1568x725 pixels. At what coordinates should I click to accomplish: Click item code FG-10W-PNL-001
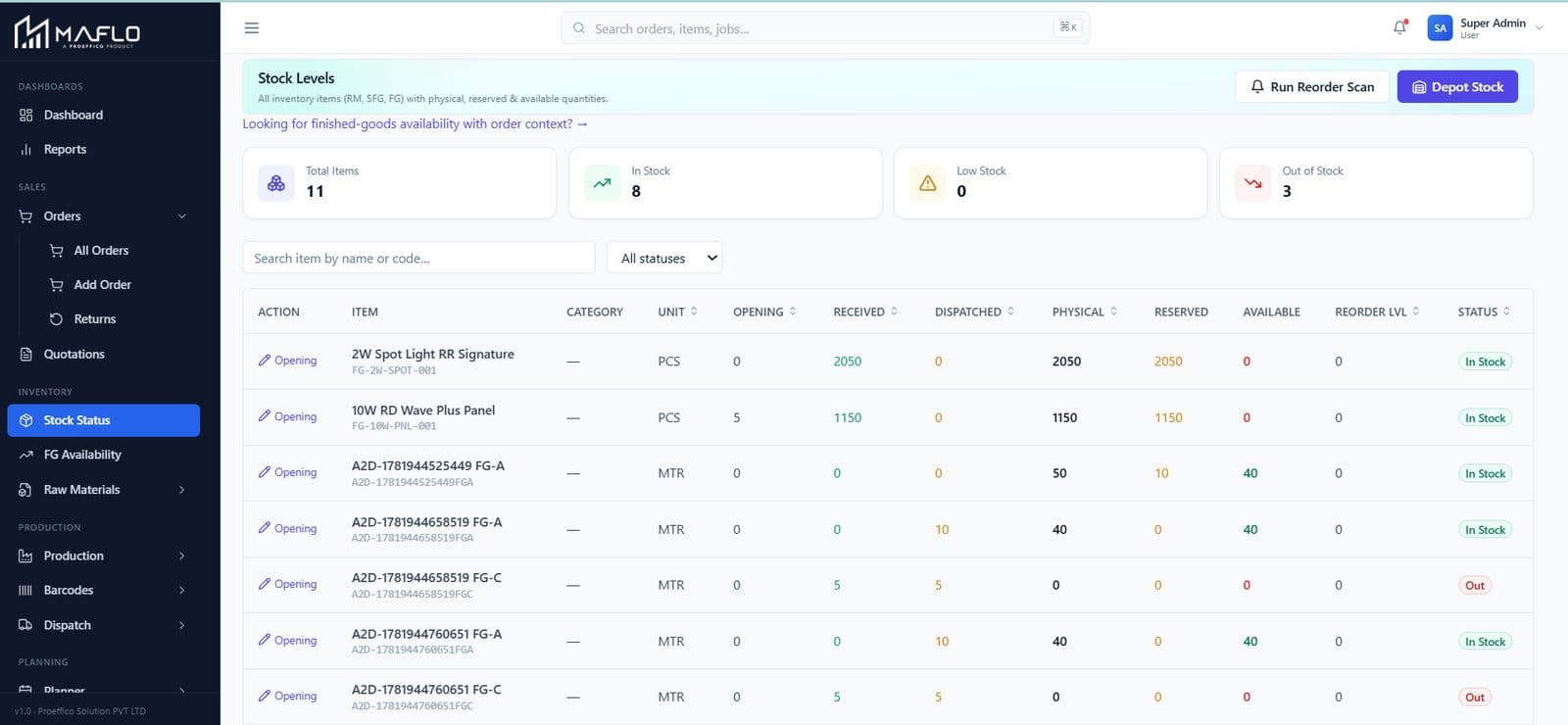(x=394, y=426)
